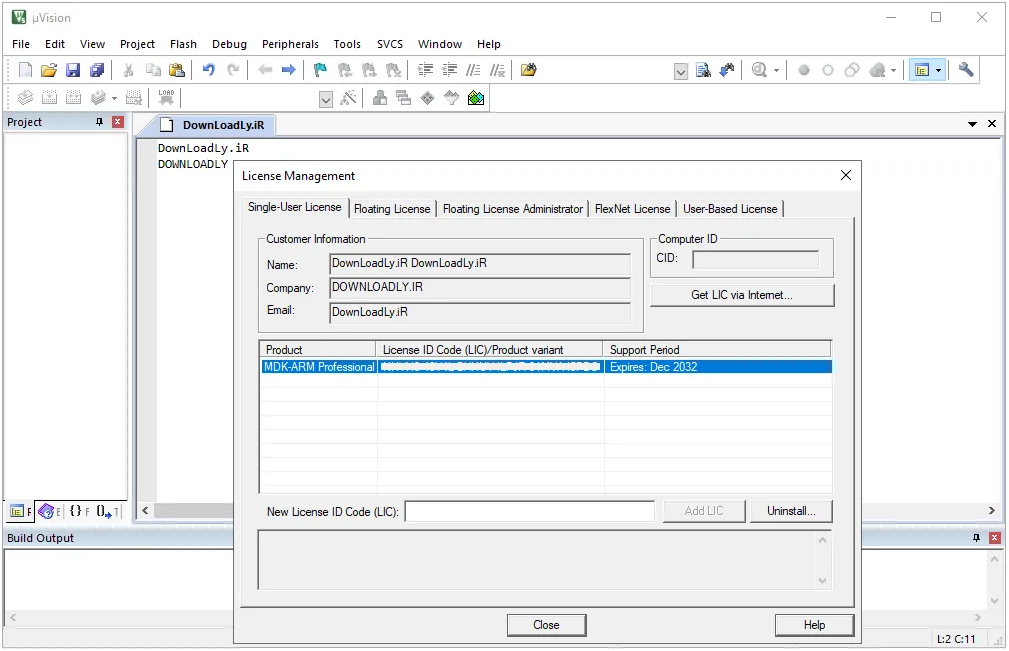
Task: Click the Indent selected text icon
Action: [x=425, y=70]
